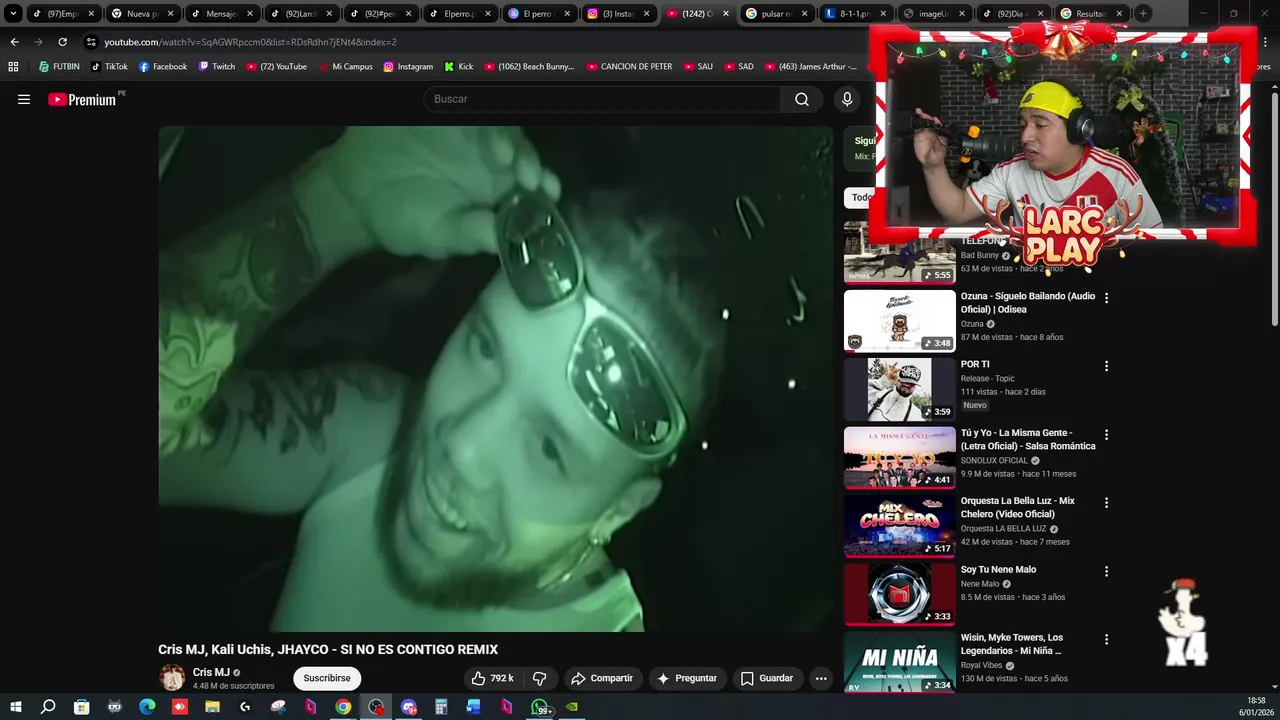The width and height of the screenshot is (1280, 720).
Task: Click the Compartir share button
Action: coord(602,678)
